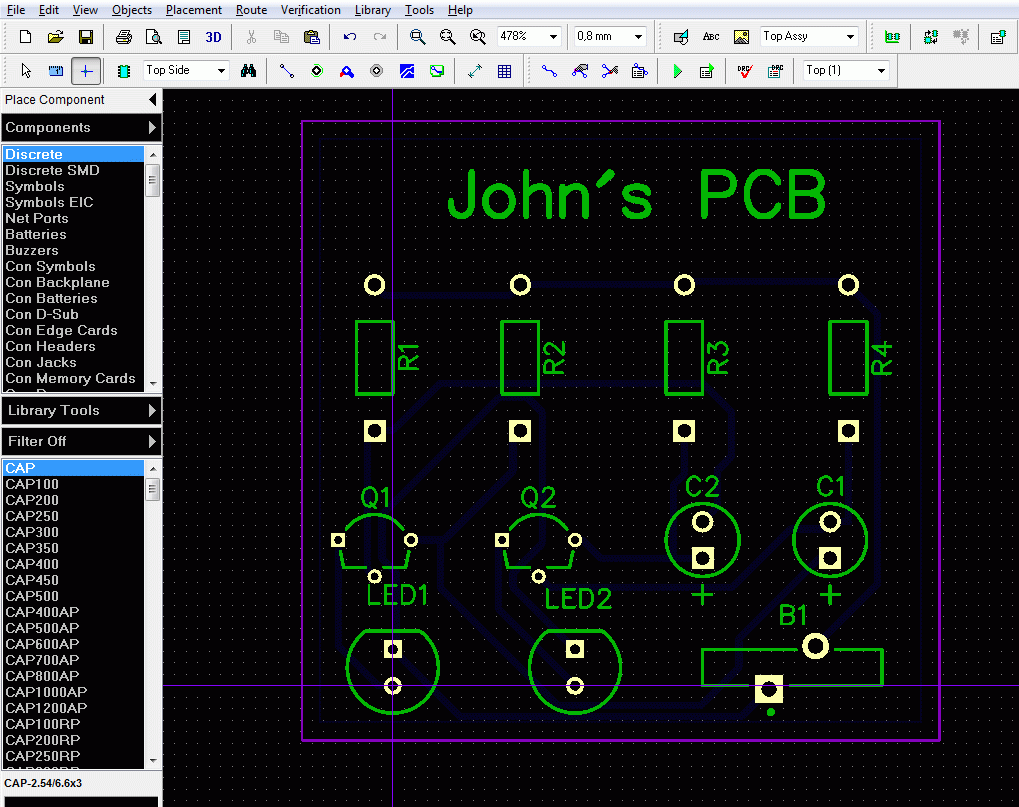Open the Top Assy layer dropdown
1019x807 pixels.
click(850, 37)
